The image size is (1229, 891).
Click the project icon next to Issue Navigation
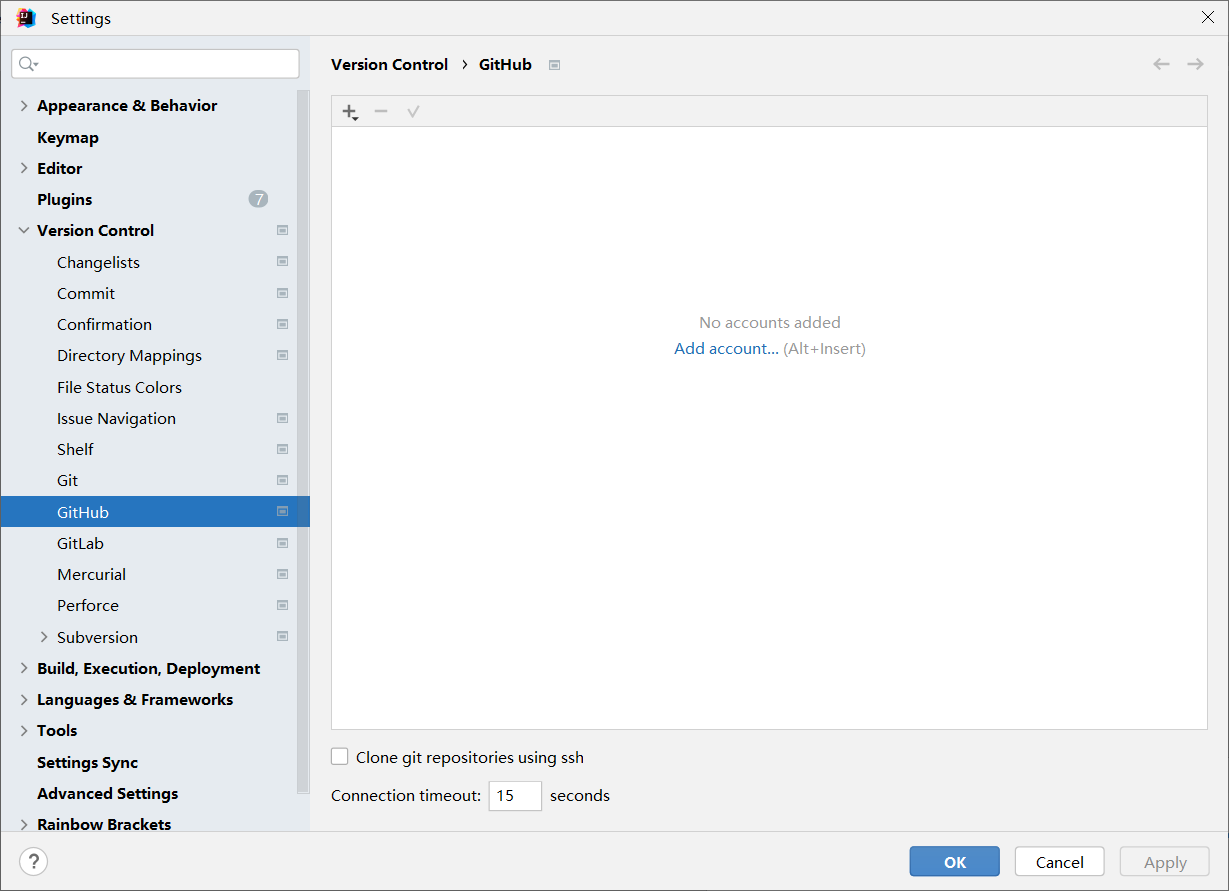pyautogui.click(x=282, y=418)
